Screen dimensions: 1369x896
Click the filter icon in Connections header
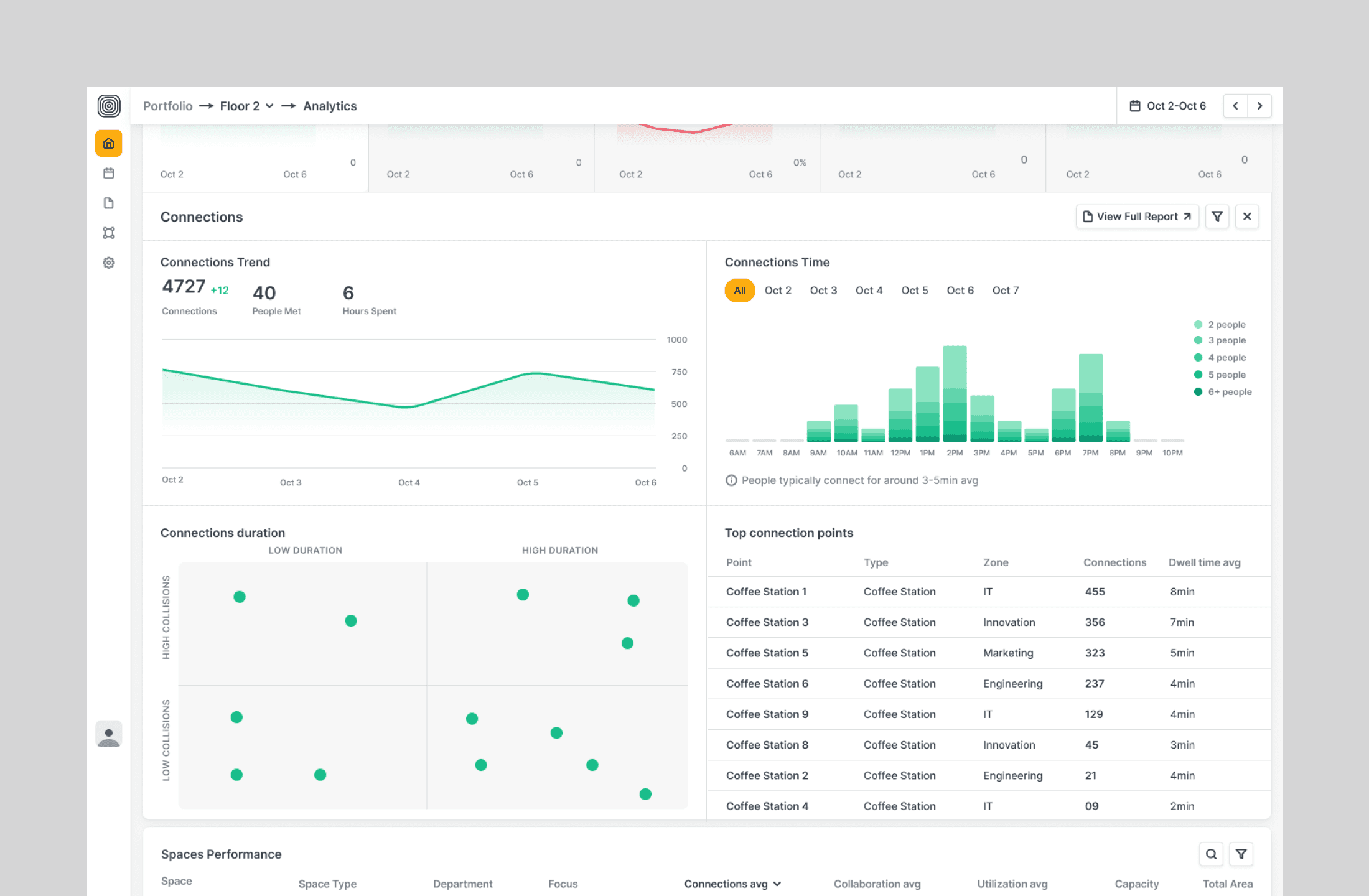pyautogui.click(x=1217, y=217)
